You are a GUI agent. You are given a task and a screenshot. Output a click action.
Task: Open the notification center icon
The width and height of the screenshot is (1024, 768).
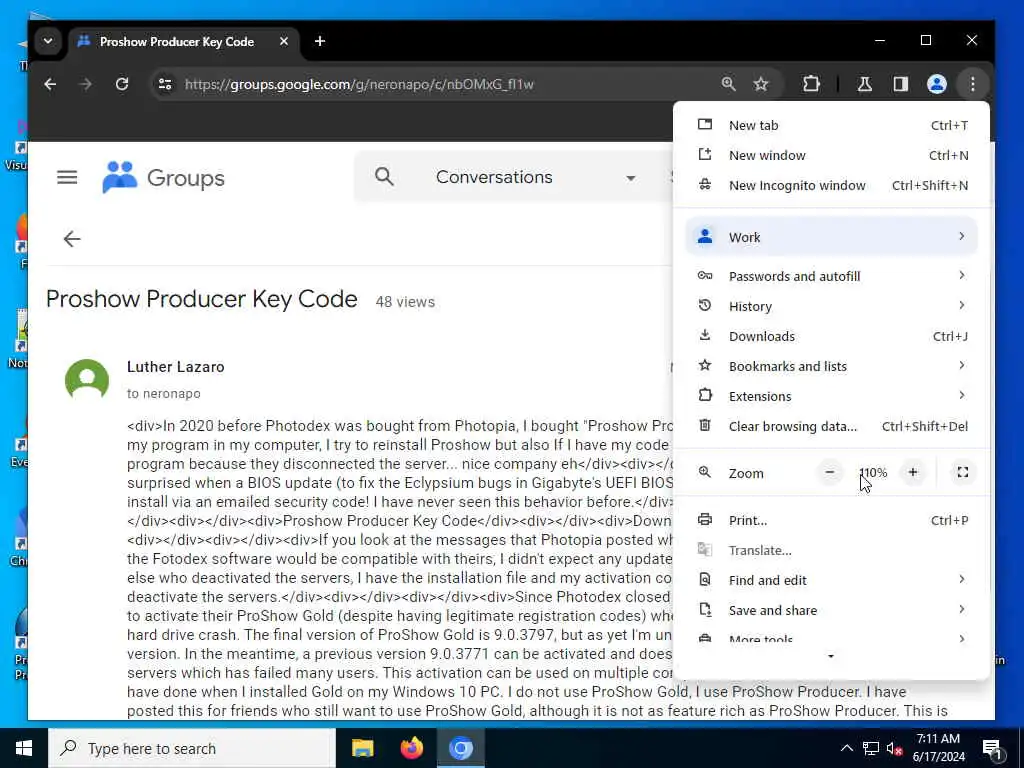[992, 748]
